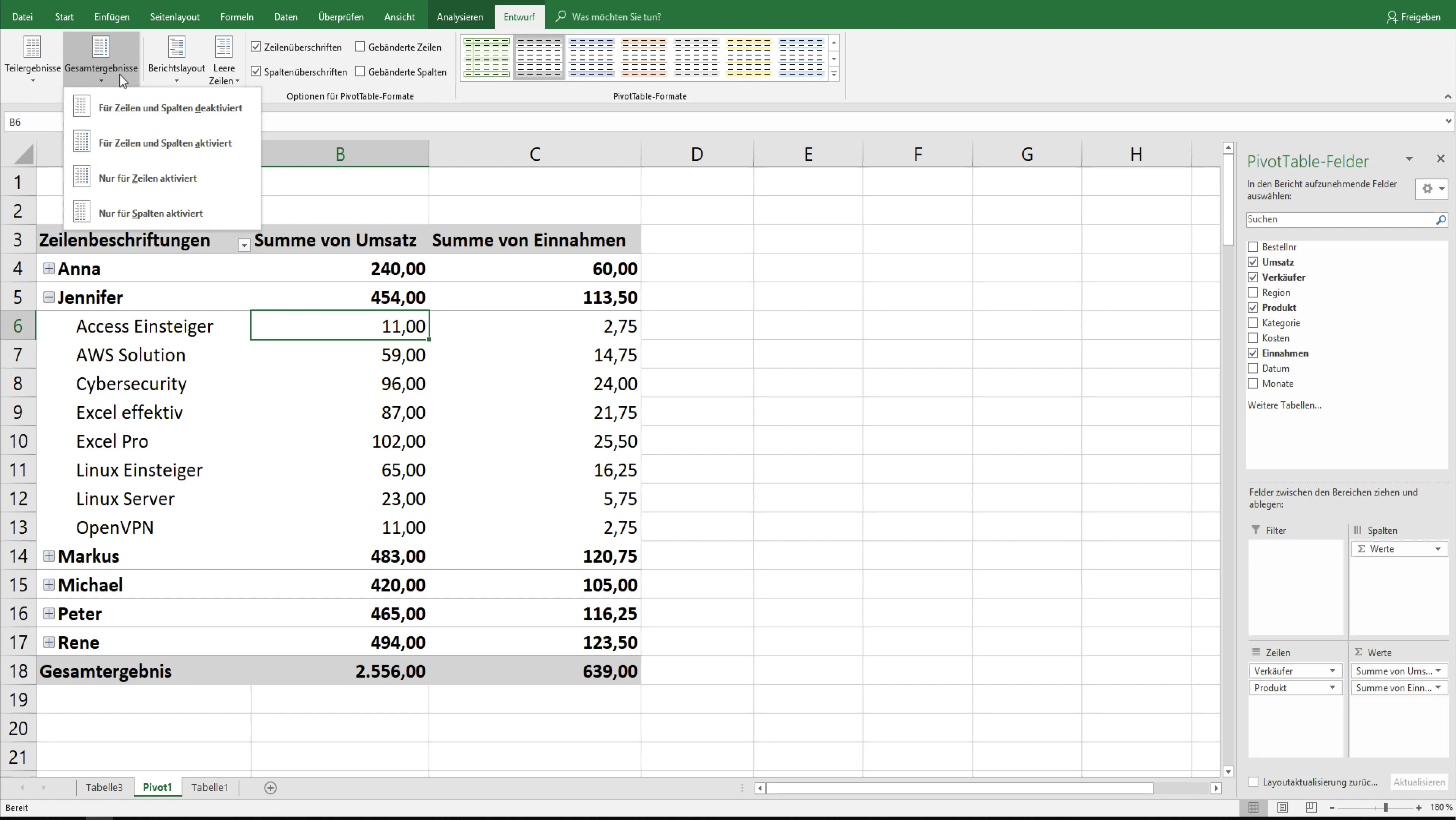Add a new sheet with plus icon

tap(270, 788)
